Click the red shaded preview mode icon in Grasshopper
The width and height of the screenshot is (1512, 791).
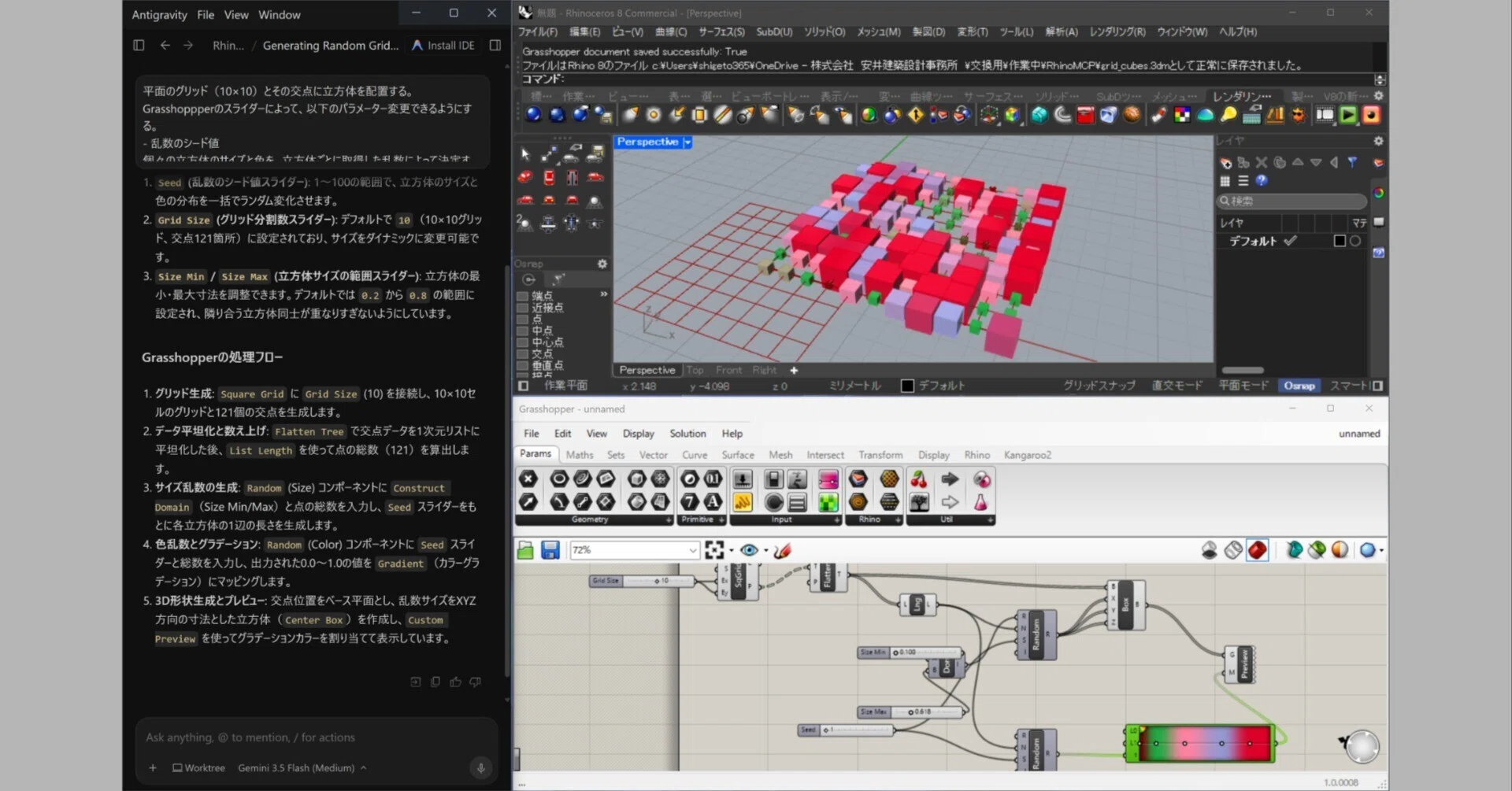(x=1257, y=550)
